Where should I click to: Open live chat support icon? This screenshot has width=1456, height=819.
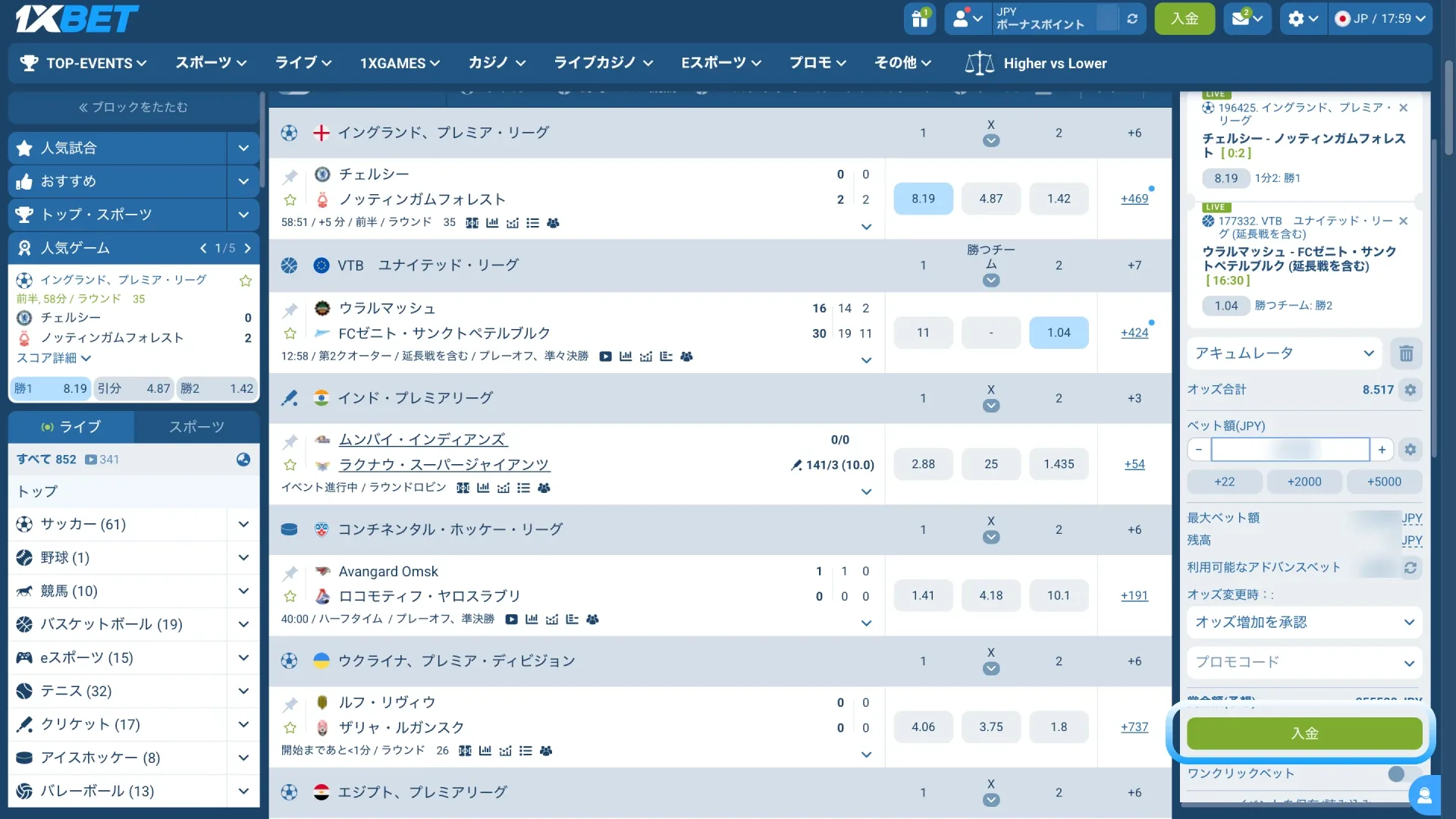click(x=1424, y=795)
